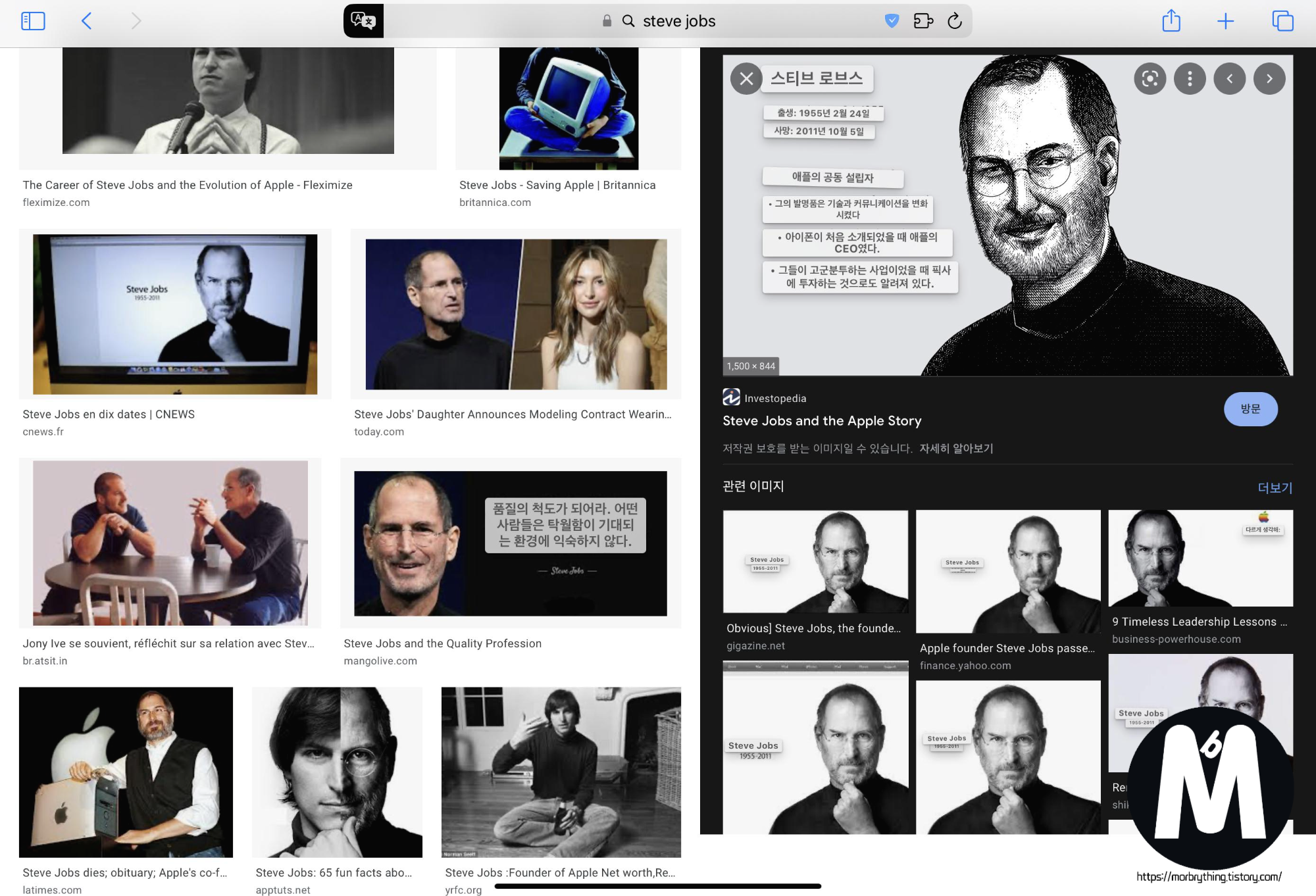The image size is (1316, 896).
Task: Open three-dot more options on preview
Action: [1190, 79]
